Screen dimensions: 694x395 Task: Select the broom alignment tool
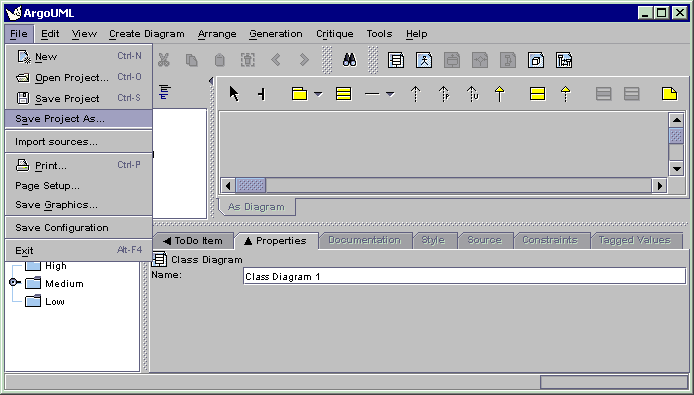262,94
